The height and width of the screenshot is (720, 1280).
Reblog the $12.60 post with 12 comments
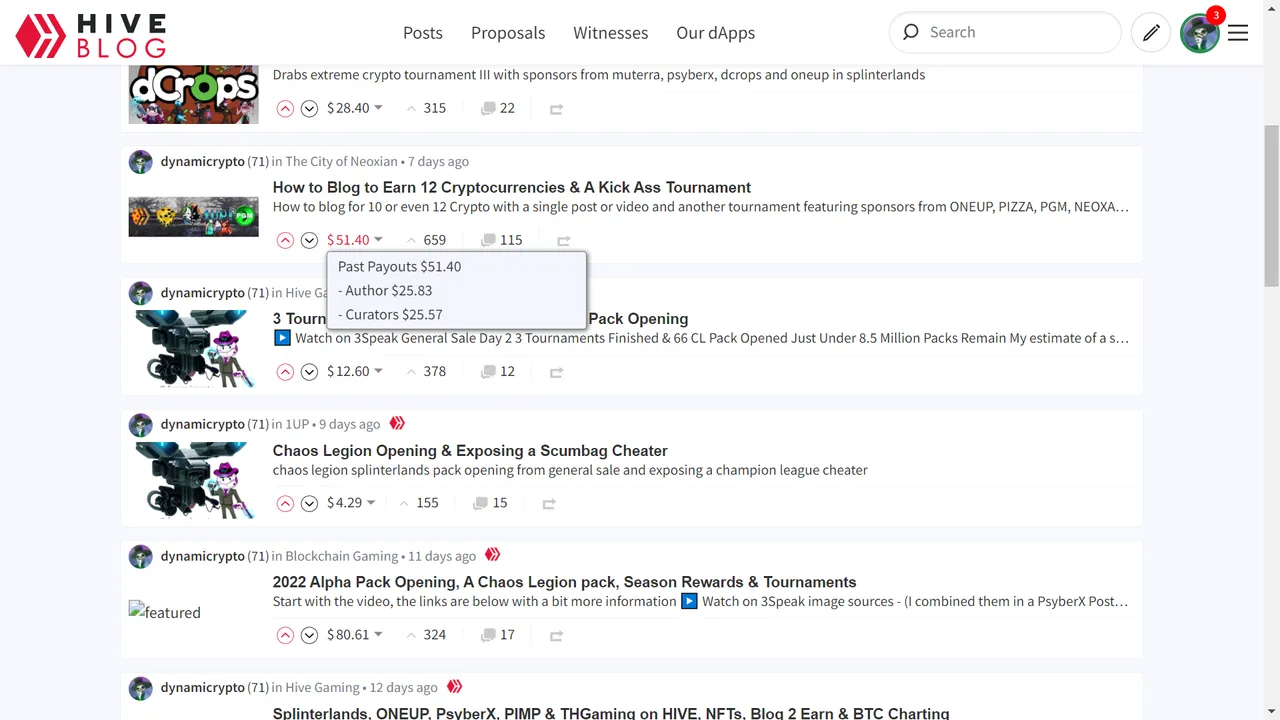click(x=556, y=372)
